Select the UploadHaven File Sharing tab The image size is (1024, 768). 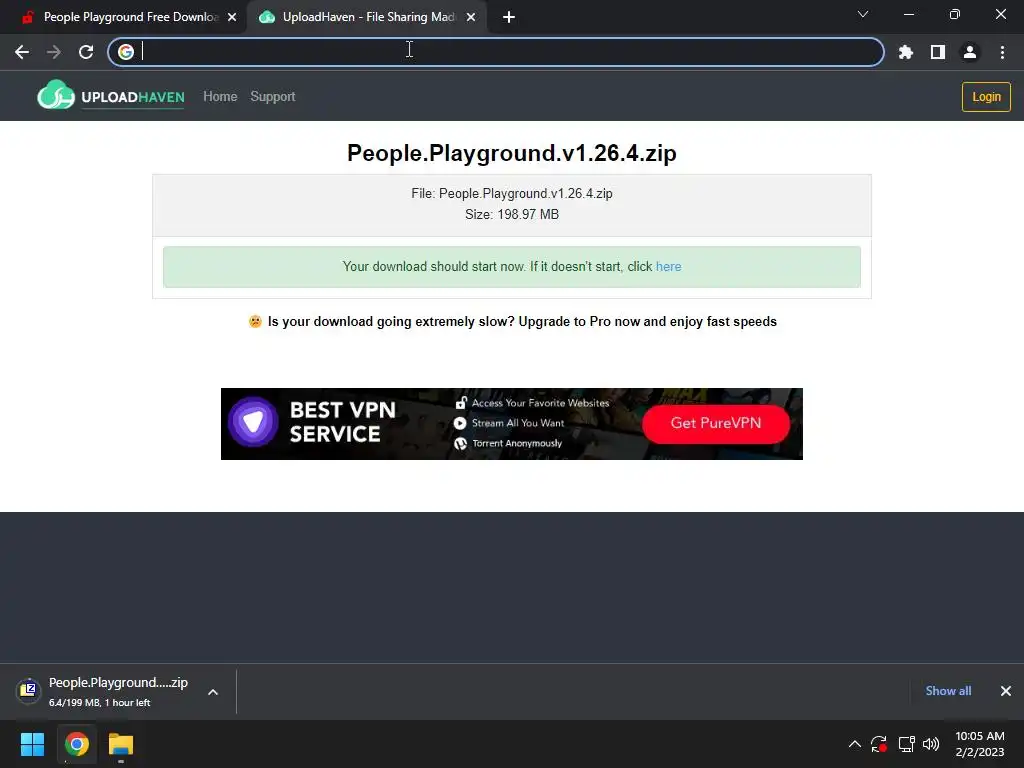[368, 17]
